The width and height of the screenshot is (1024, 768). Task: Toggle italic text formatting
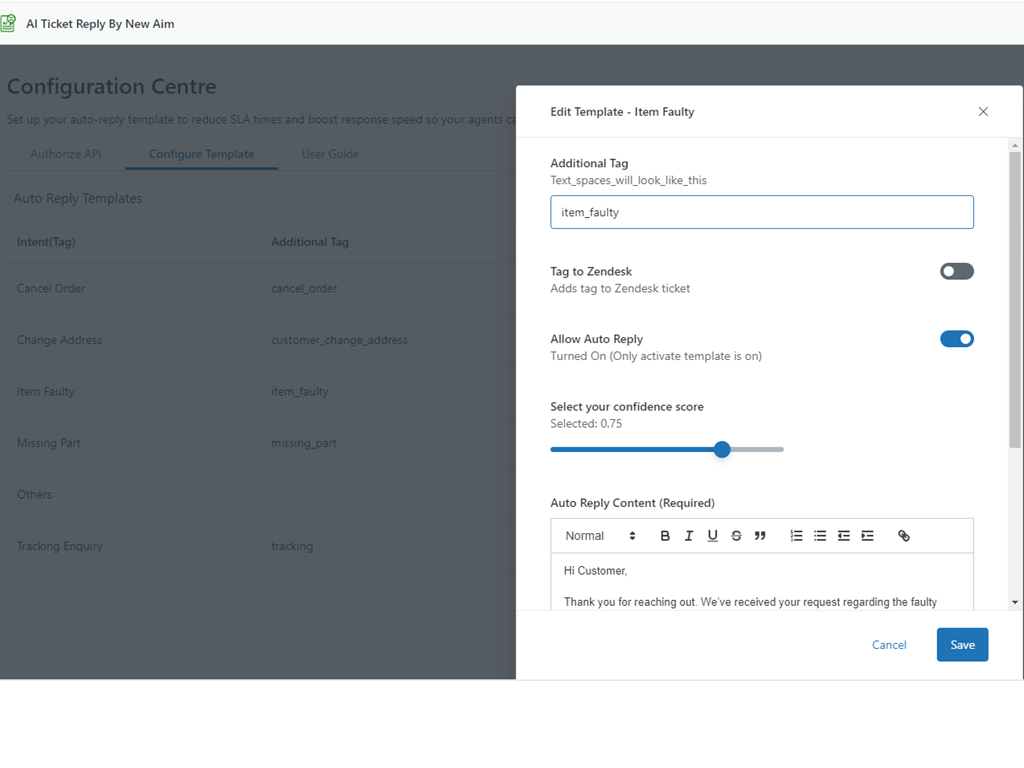pyautogui.click(x=689, y=536)
